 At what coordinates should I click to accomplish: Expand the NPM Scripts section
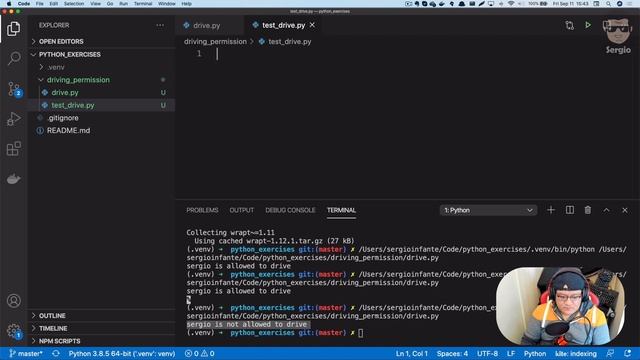(101, 341)
